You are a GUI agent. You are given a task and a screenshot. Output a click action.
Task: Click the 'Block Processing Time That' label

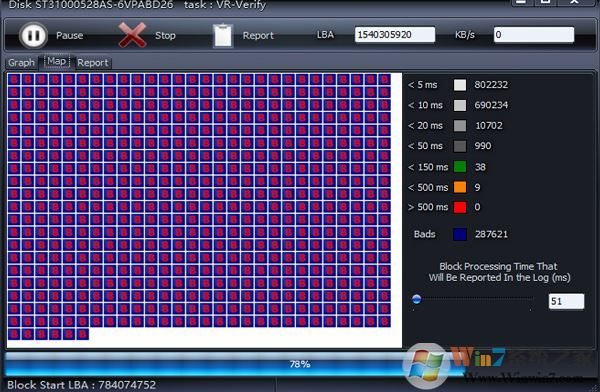coord(498,266)
